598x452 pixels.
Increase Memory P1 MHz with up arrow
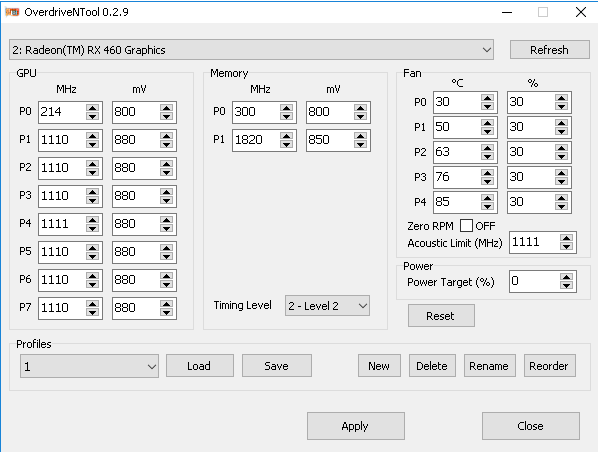click(286, 135)
